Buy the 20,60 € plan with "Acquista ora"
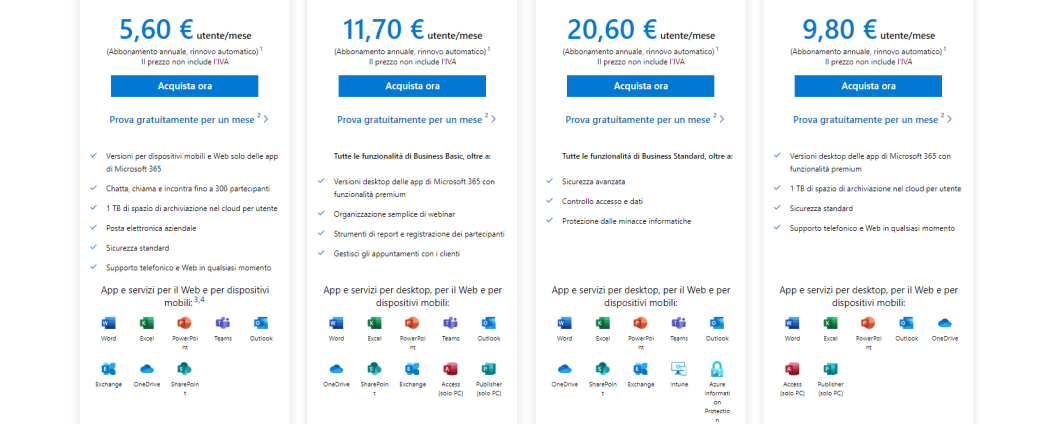 tap(641, 86)
